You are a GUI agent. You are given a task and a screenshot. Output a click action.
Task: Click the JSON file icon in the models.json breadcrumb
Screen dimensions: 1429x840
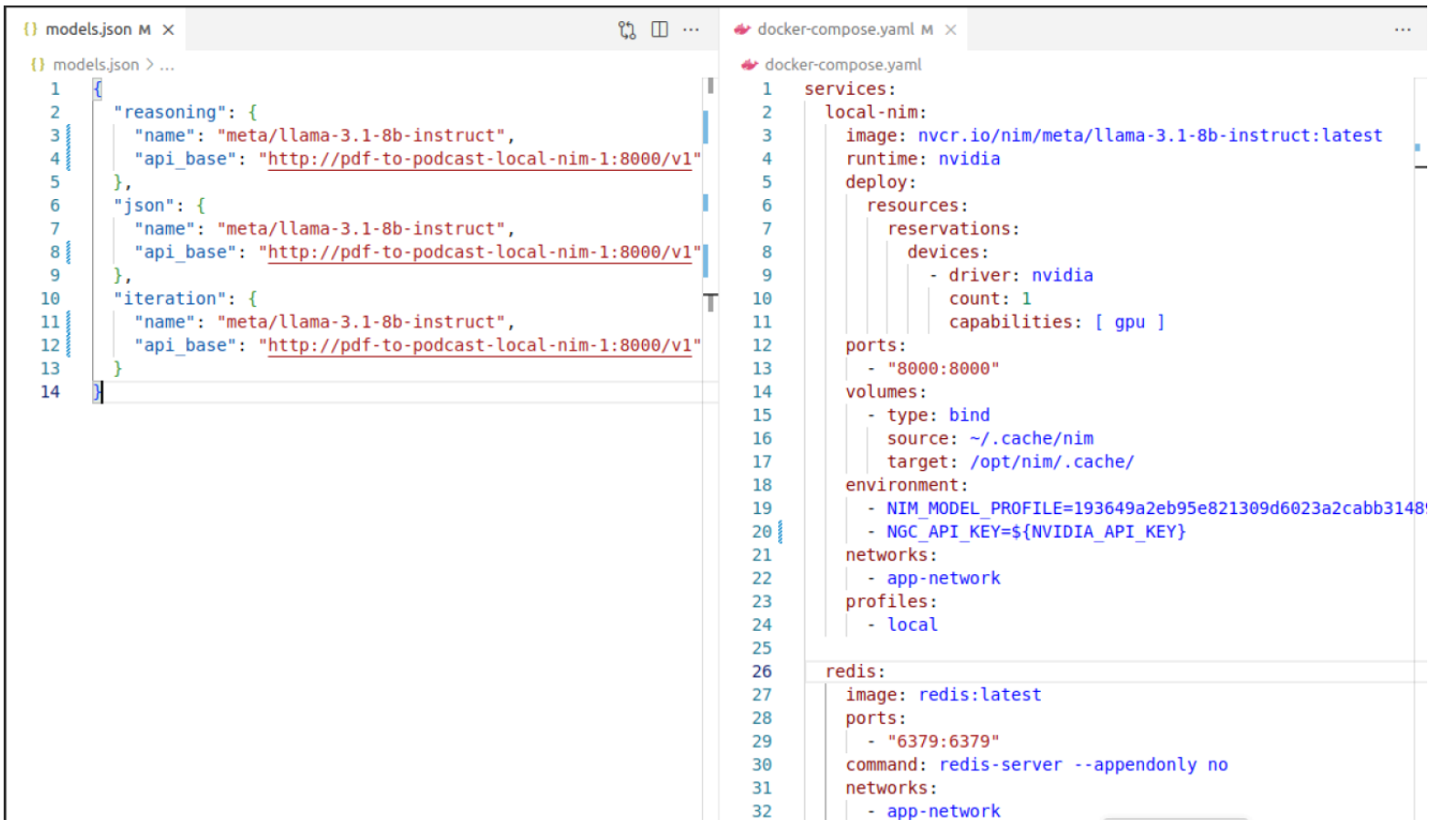[x=37, y=65]
